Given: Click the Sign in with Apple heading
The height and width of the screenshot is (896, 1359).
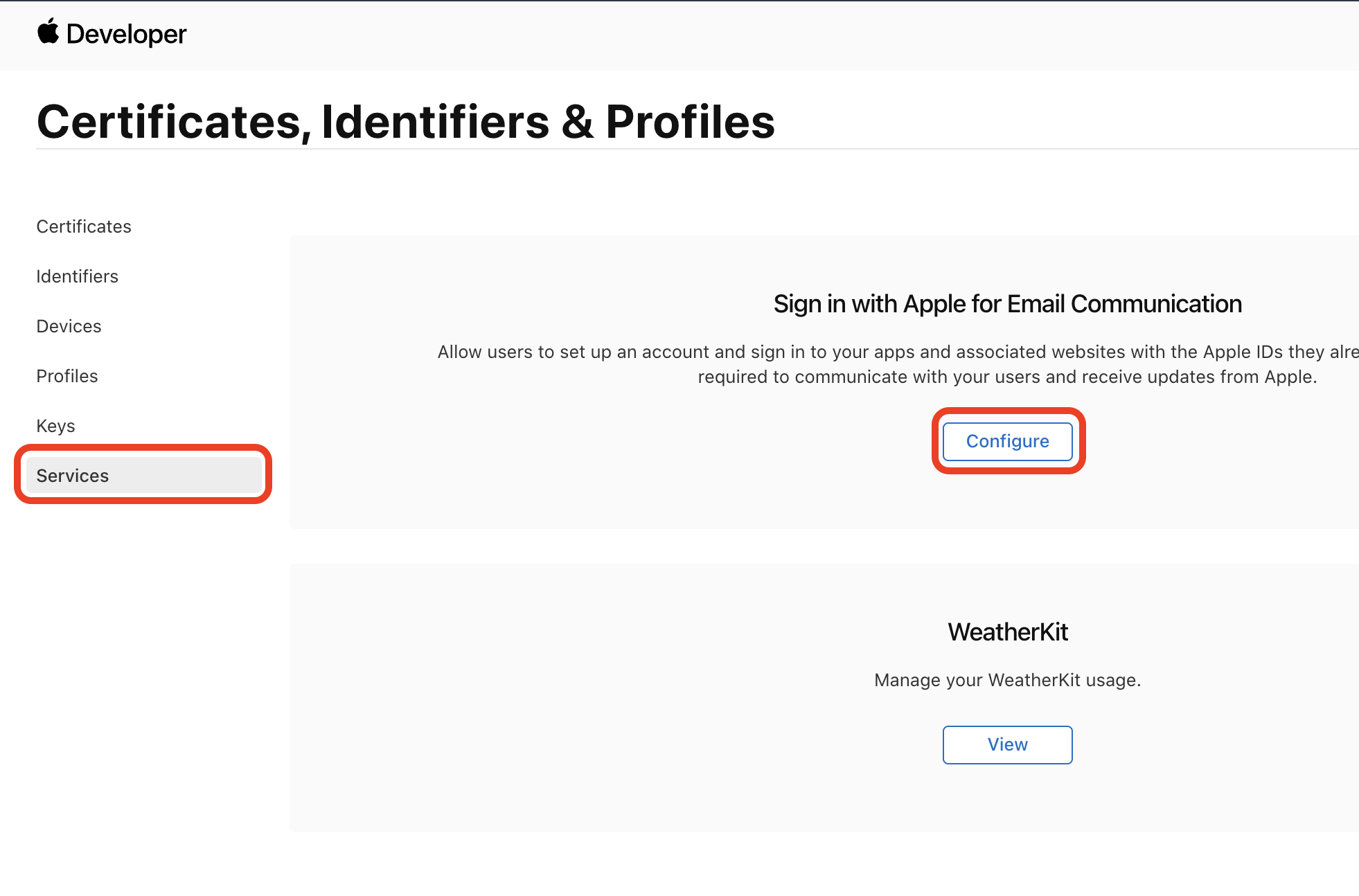Looking at the screenshot, I should (1007, 304).
